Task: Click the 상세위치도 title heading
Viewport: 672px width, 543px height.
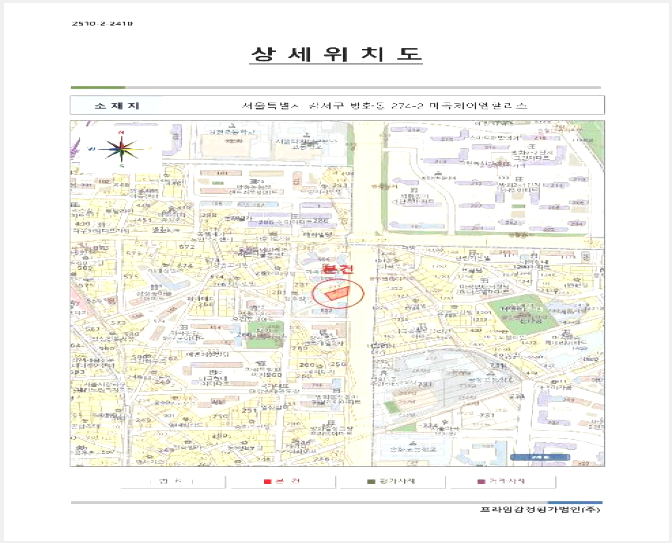Action: tap(336, 54)
